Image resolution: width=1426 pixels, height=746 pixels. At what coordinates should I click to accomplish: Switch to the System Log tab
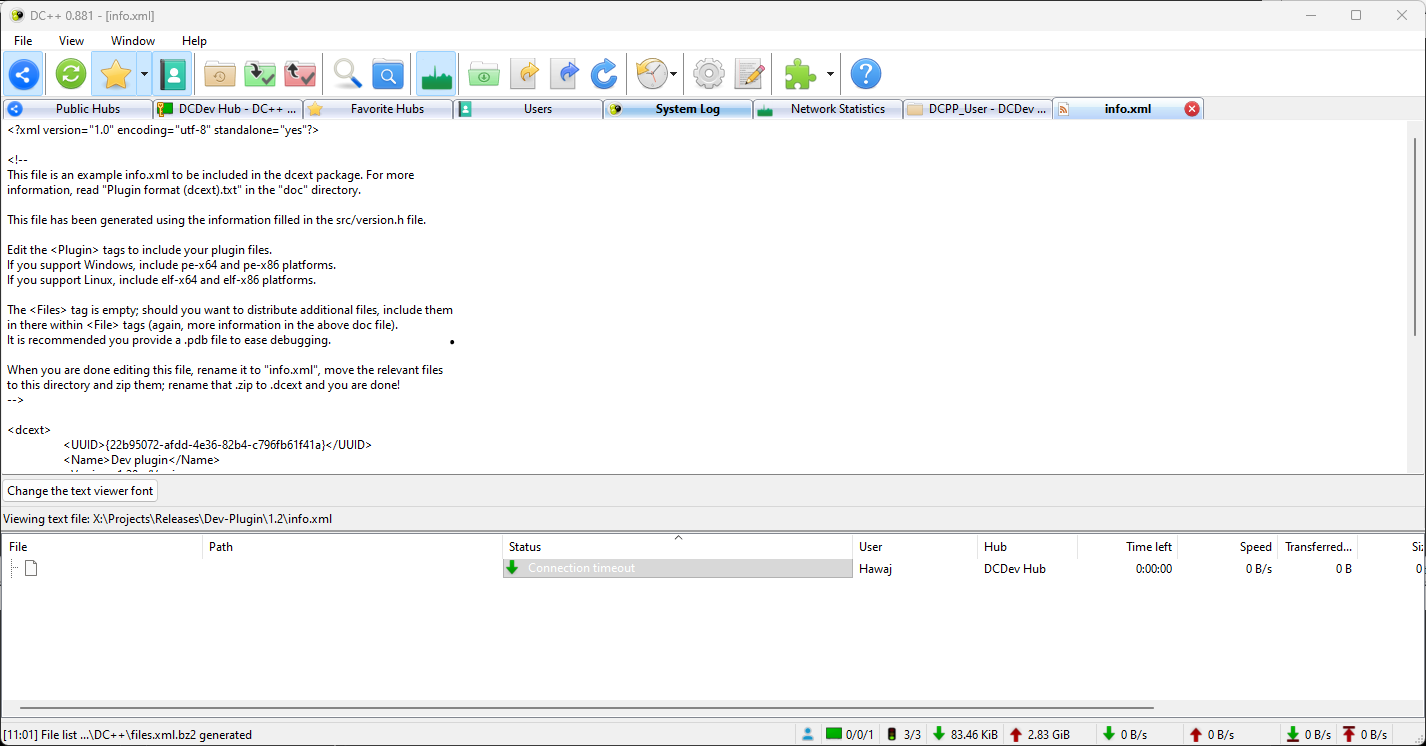coord(678,109)
